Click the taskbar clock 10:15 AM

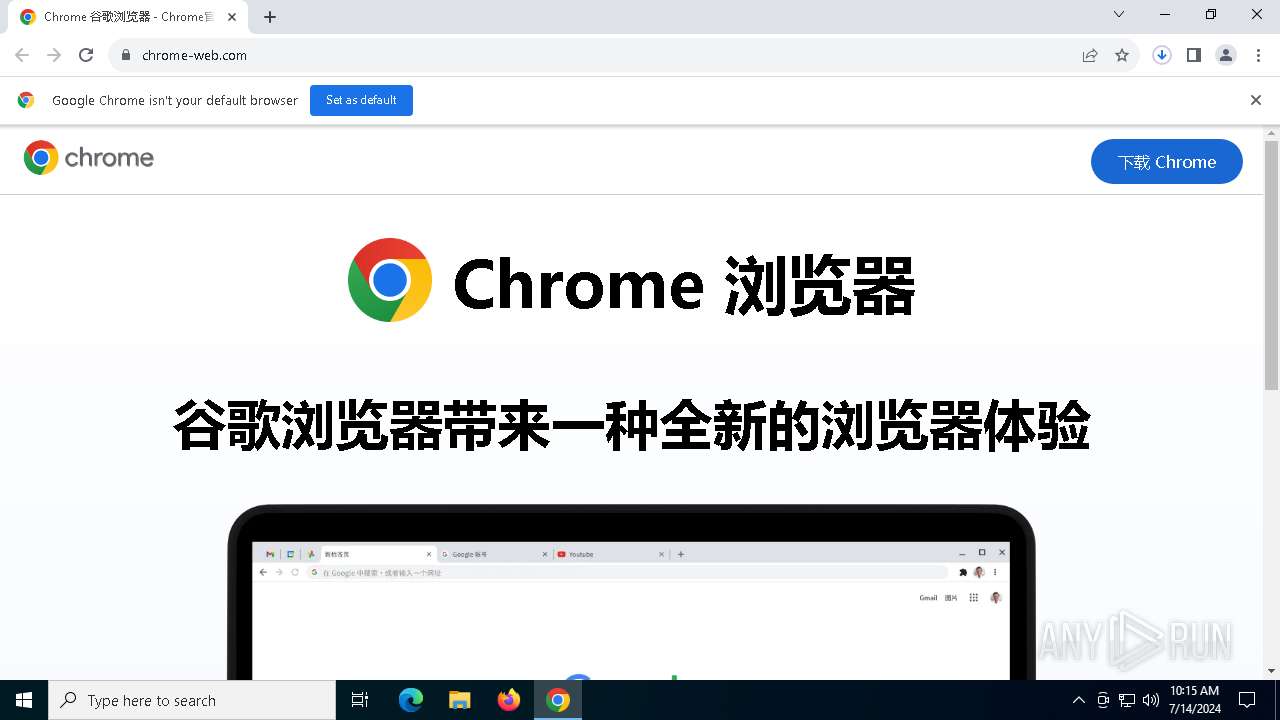coord(1194,699)
